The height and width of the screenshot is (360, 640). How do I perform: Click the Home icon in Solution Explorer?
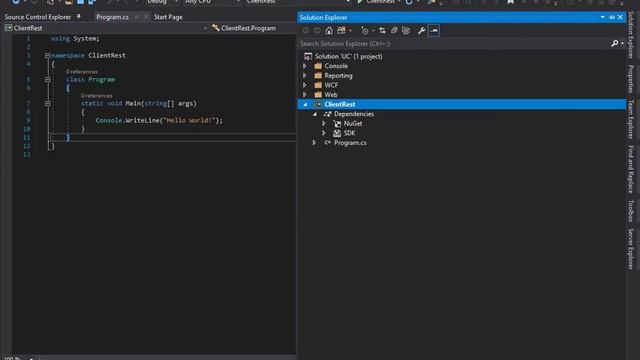tap(329, 31)
